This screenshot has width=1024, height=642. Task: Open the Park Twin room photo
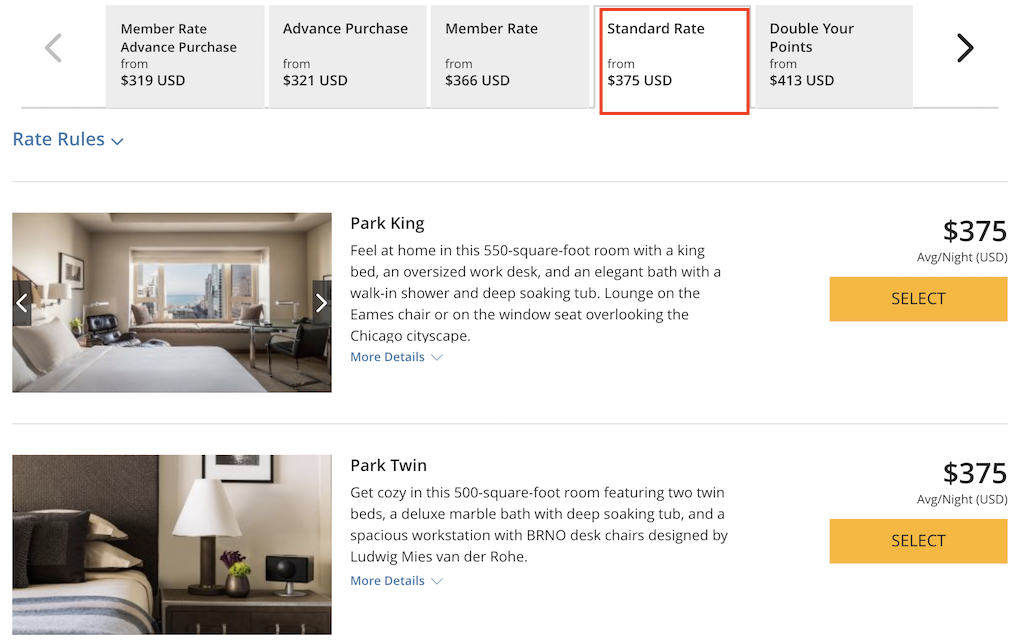(x=172, y=545)
